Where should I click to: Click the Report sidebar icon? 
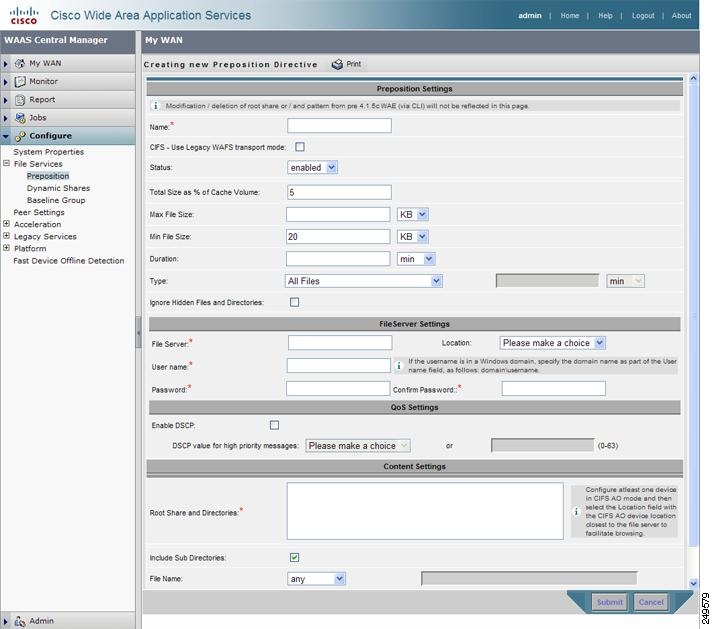(x=20, y=99)
